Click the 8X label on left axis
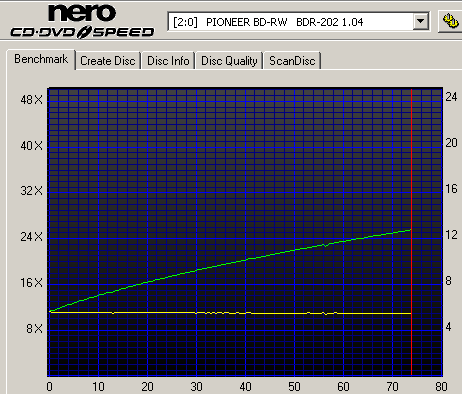 pos(35,329)
